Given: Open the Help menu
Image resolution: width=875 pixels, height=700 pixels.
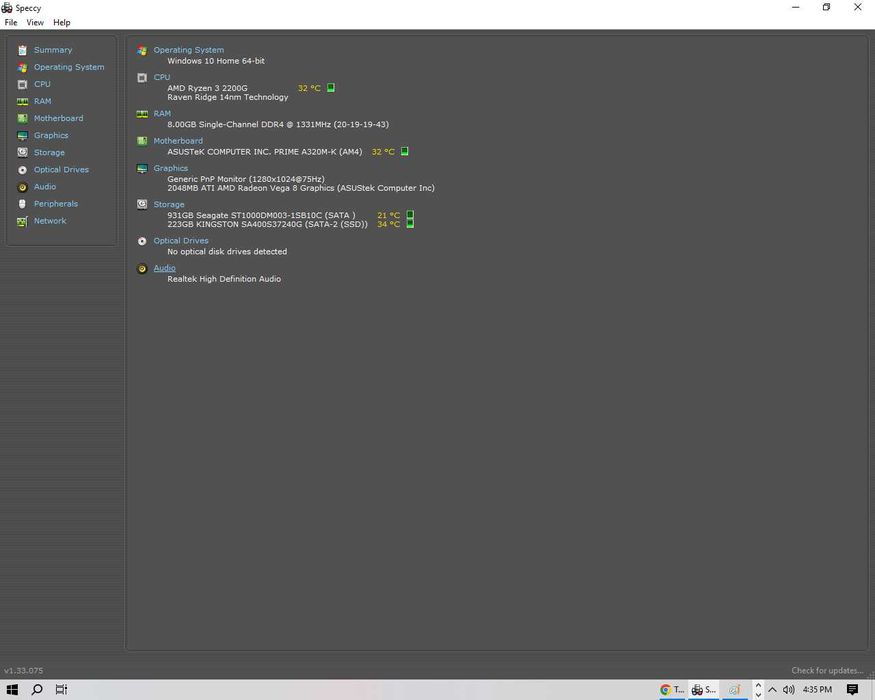Looking at the screenshot, I should (62, 22).
